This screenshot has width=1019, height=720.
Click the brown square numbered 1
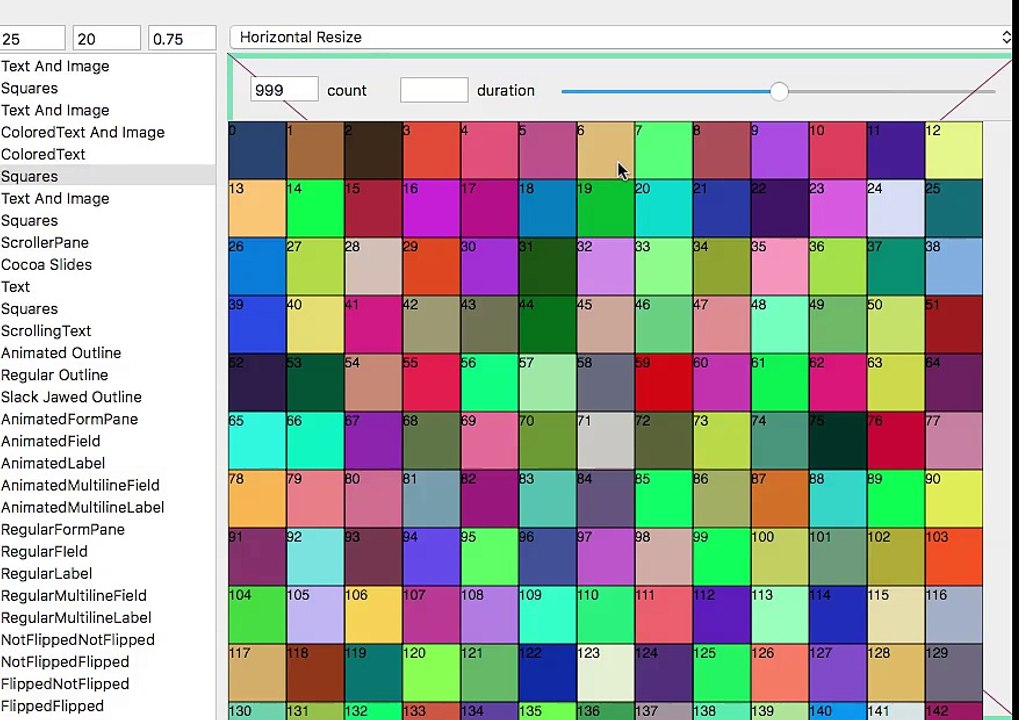click(315, 150)
